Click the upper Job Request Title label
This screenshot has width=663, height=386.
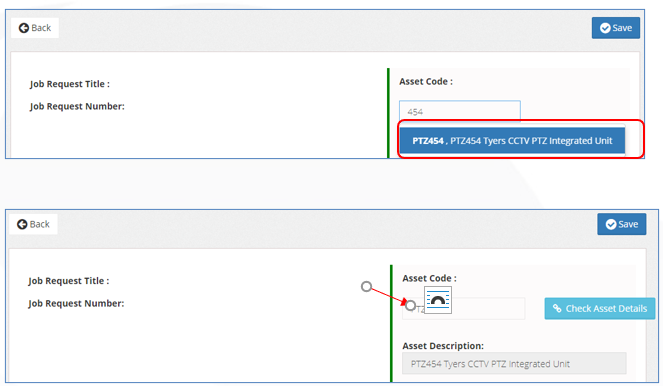pyautogui.click(x=70, y=84)
